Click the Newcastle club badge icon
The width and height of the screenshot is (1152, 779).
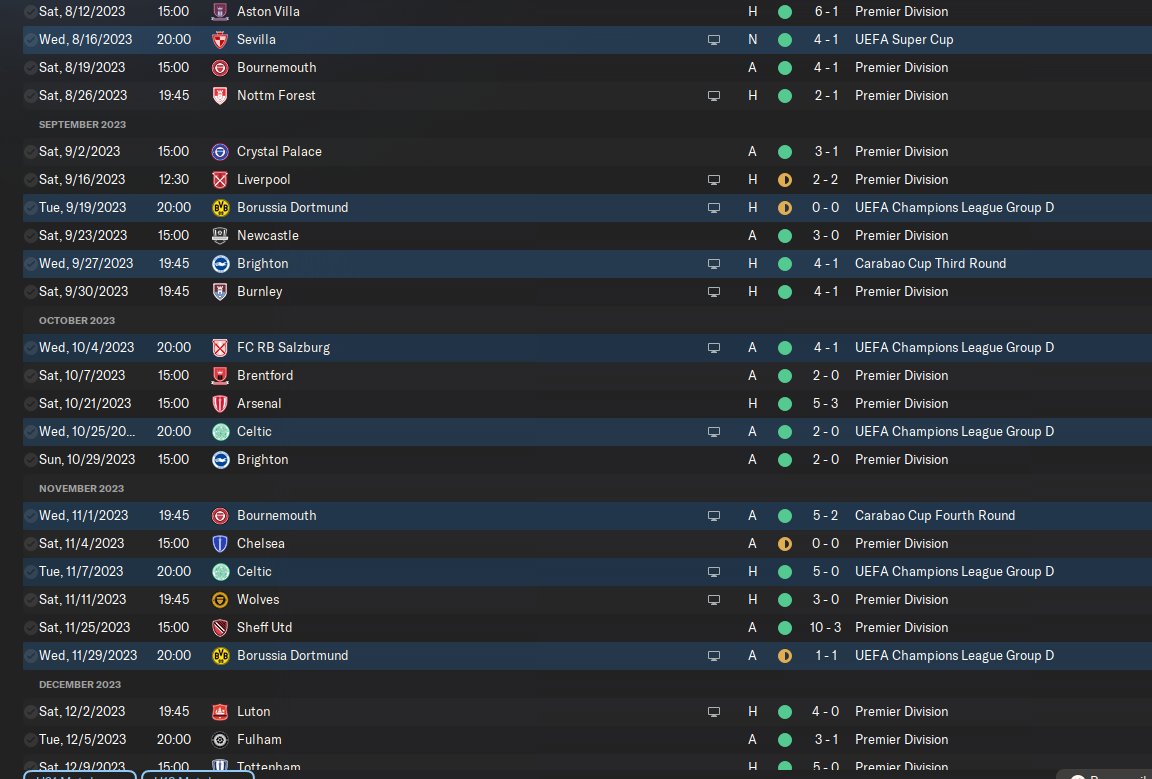220,236
